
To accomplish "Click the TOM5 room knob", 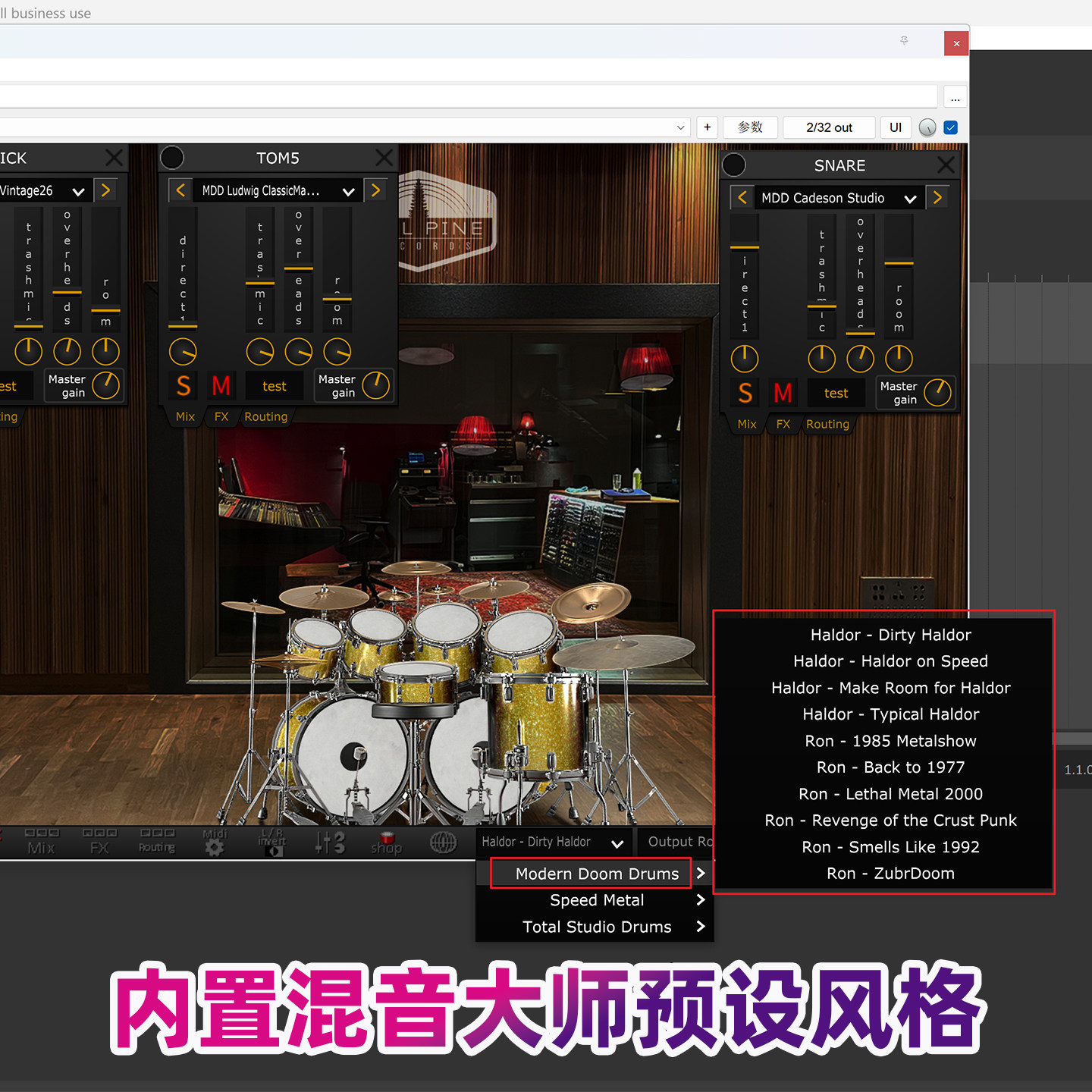I will tap(337, 352).
